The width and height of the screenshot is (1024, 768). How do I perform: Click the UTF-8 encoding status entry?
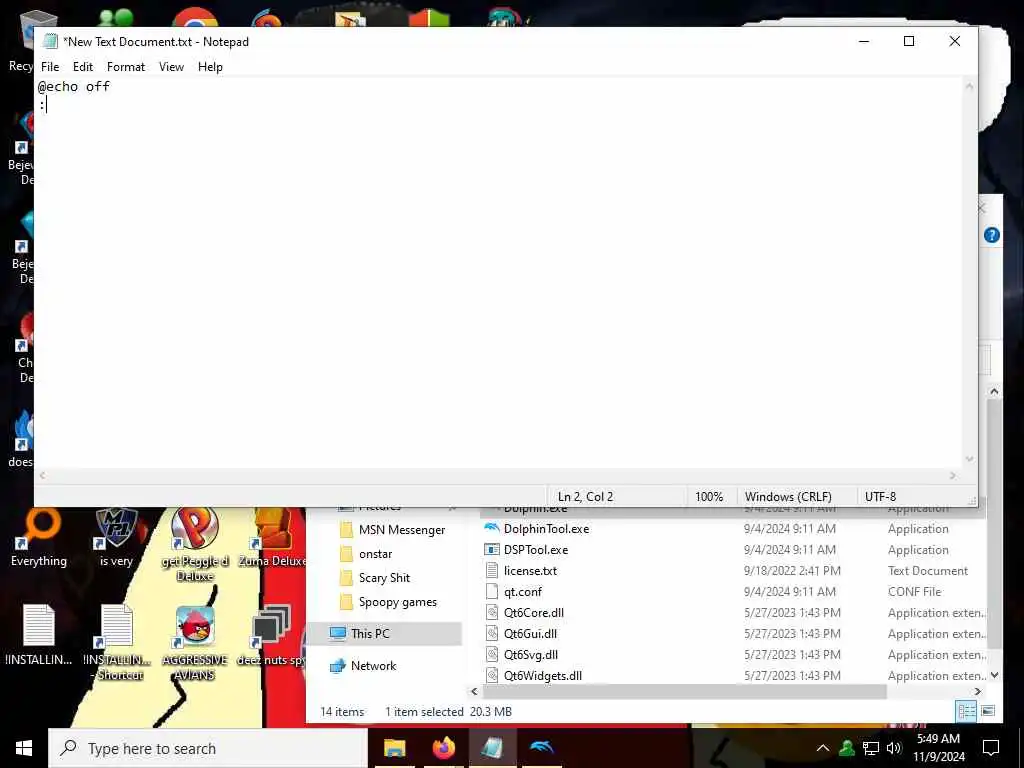(x=880, y=496)
